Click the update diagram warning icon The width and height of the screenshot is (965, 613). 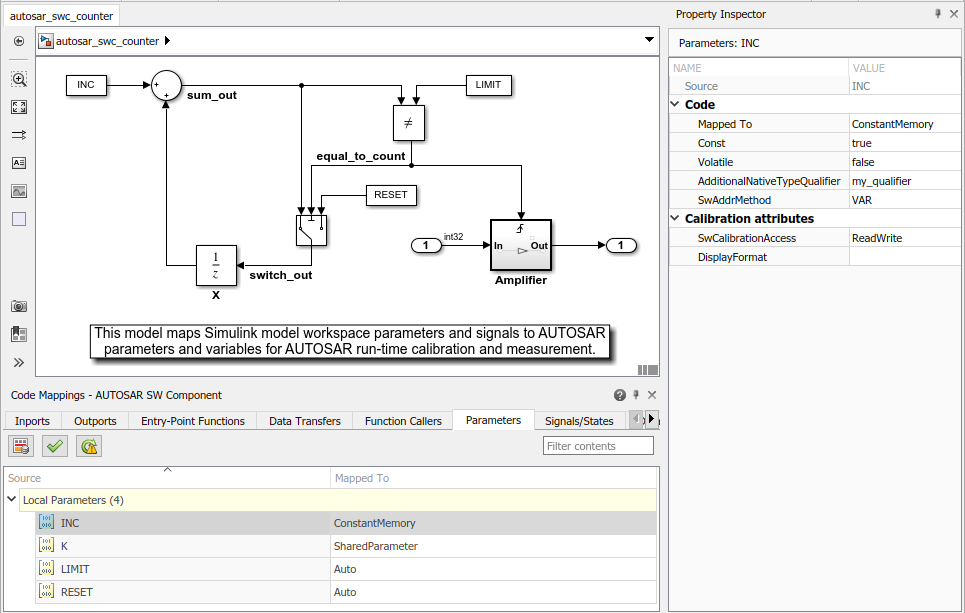89,446
